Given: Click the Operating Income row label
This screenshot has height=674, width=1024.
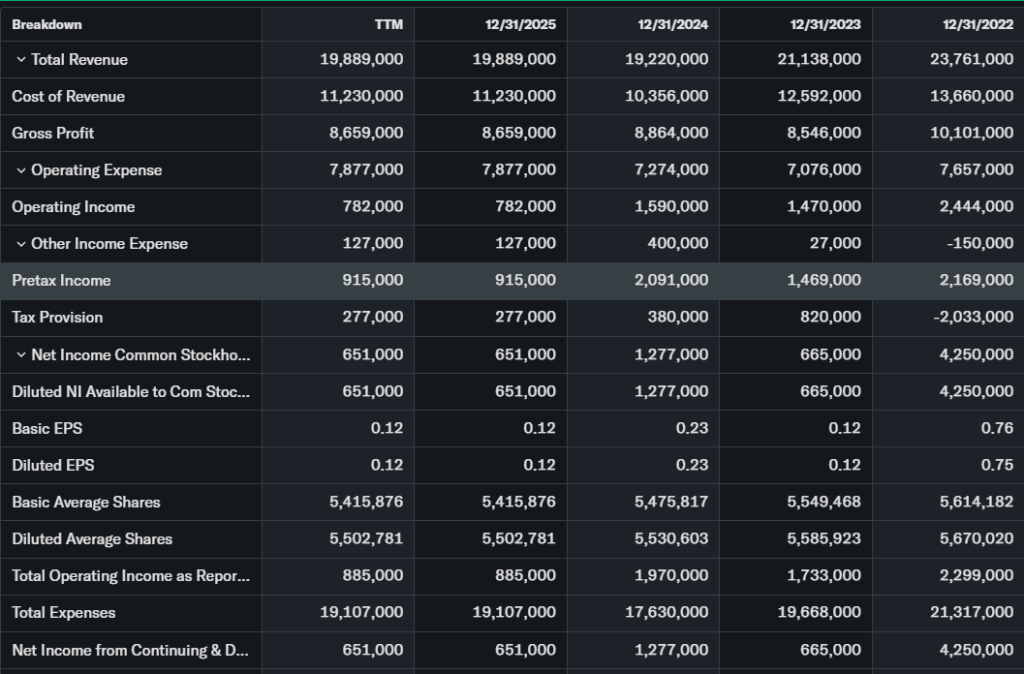Looking at the screenshot, I should tap(73, 207).
